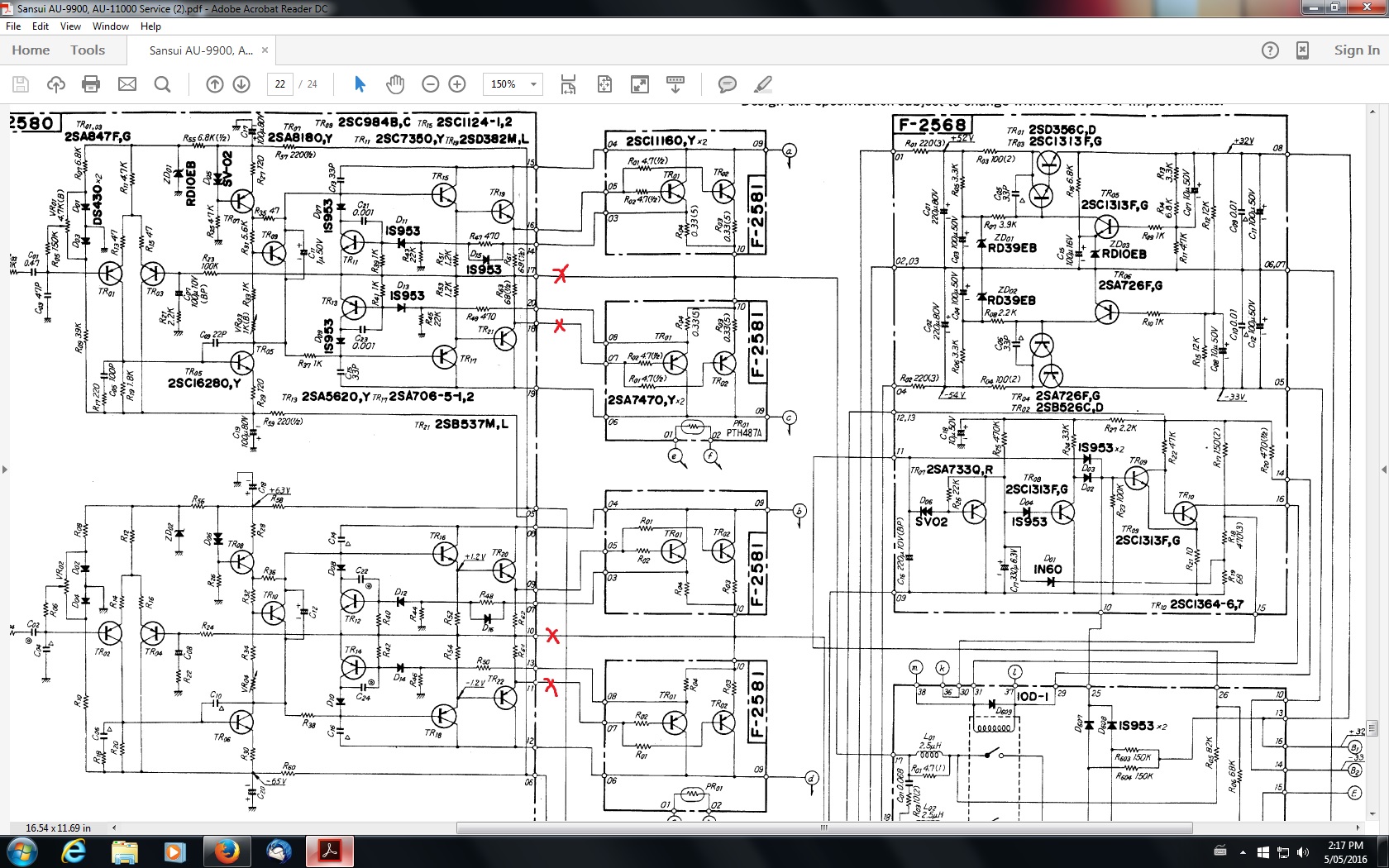This screenshot has width=1389, height=868.
Task: Open the mobile link device icon
Action: click(x=1302, y=50)
